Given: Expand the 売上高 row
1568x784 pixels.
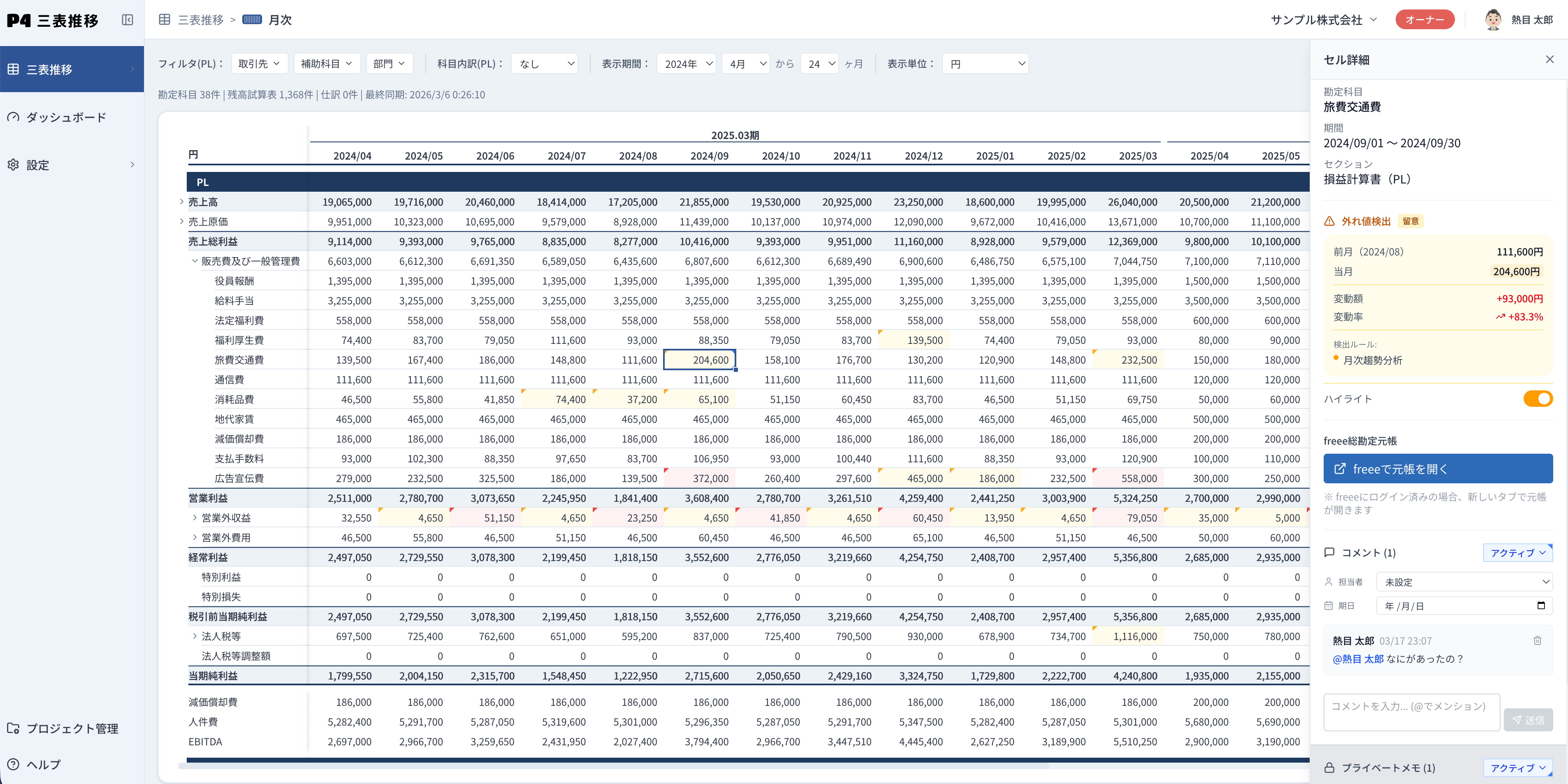Looking at the screenshot, I should (x=181, y=202).
